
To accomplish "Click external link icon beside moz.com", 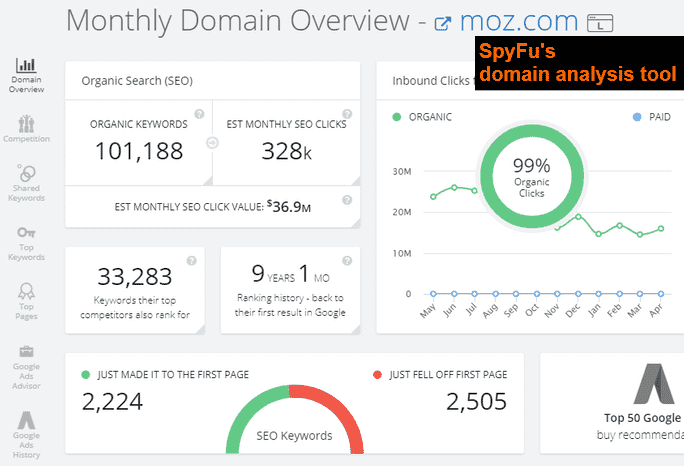I will 442,23.
